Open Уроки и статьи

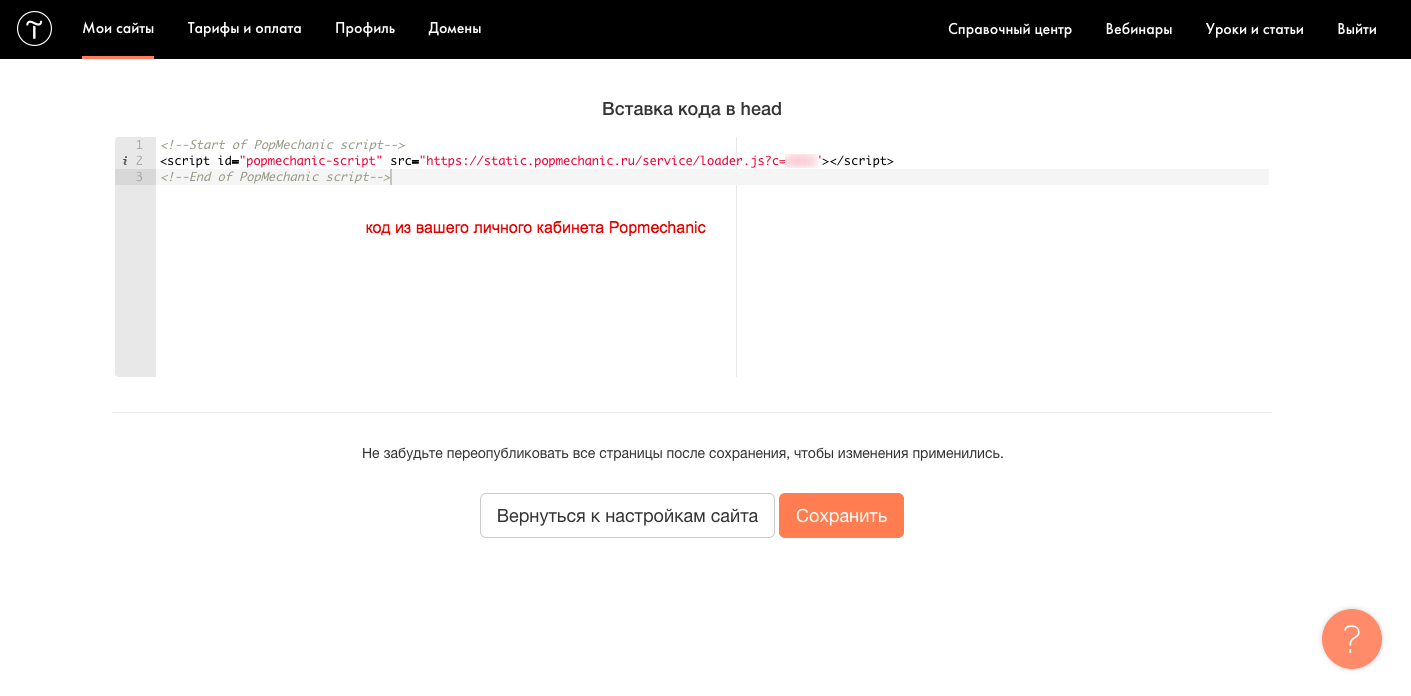(x=1255, y=29)
